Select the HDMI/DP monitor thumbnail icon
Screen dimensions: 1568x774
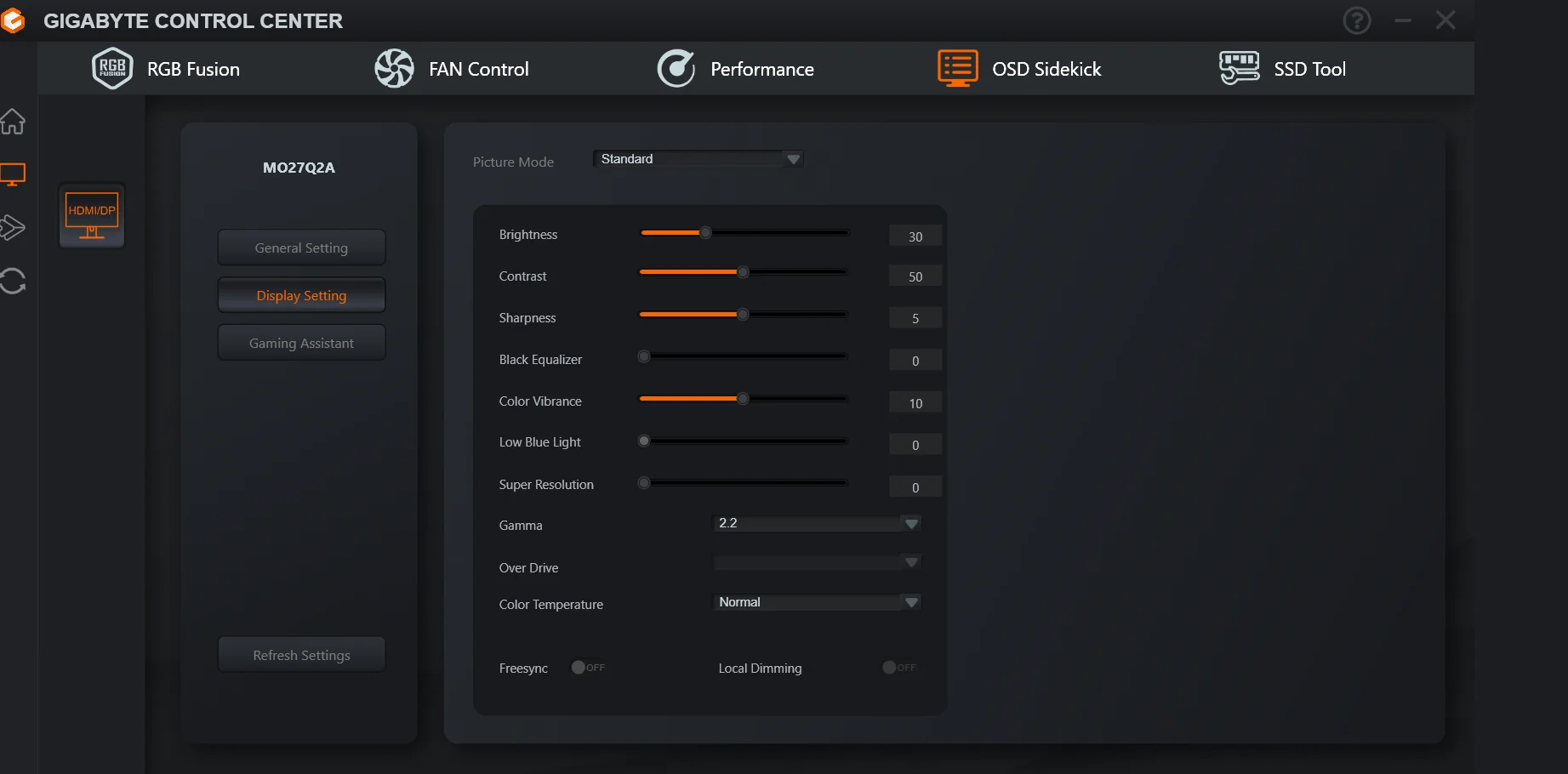pyautogui.click(x=92, y=216)
